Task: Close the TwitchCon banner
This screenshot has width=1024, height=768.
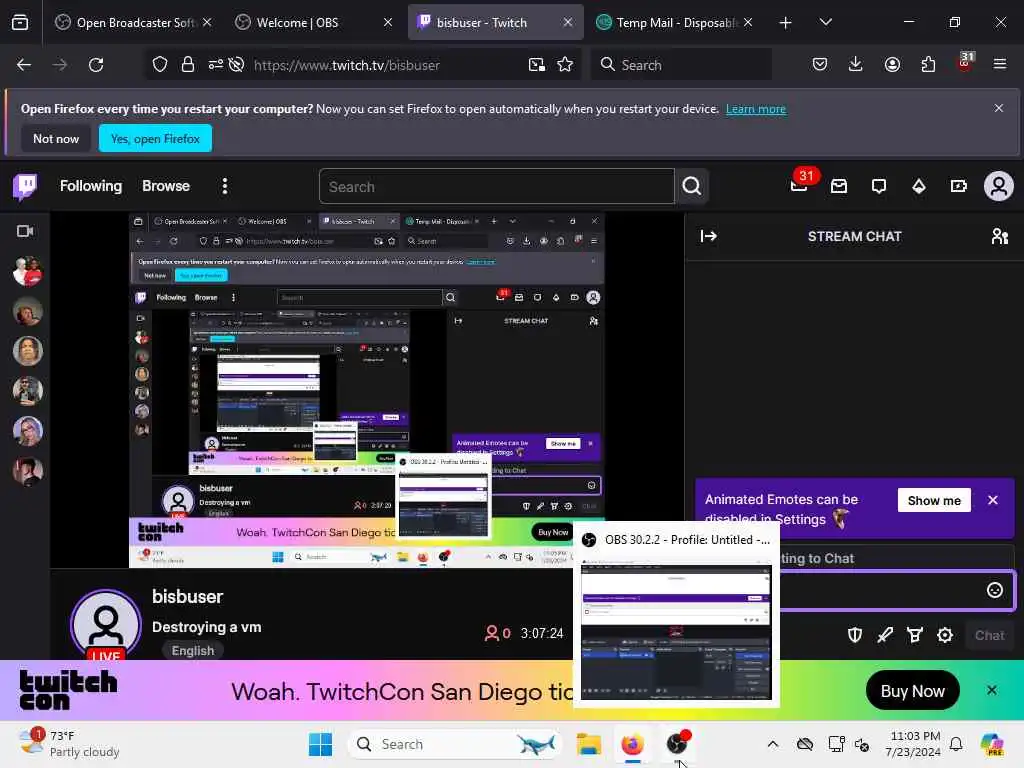Action: click(x=991, y=690)
